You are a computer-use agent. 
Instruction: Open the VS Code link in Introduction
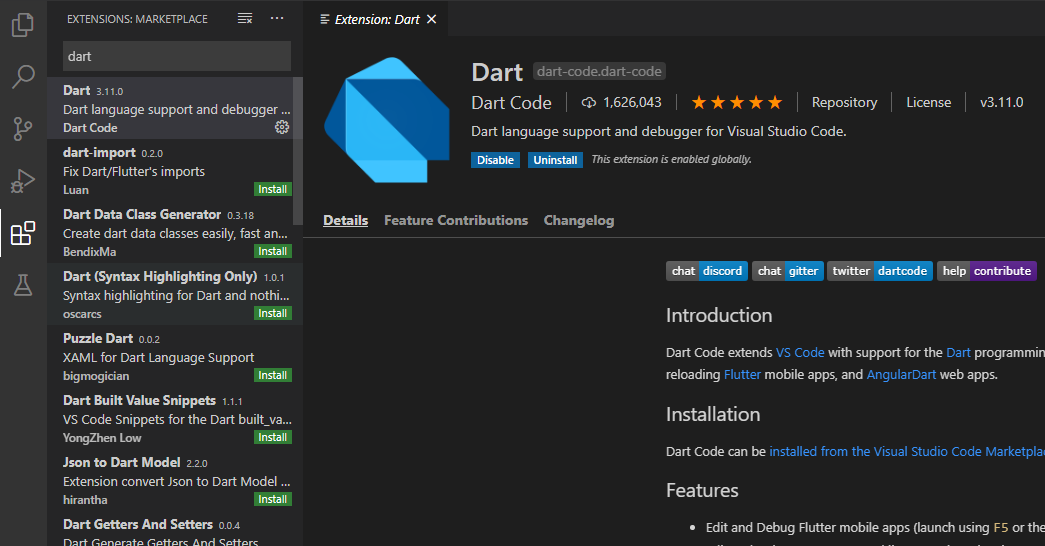(x=800, y=352)
